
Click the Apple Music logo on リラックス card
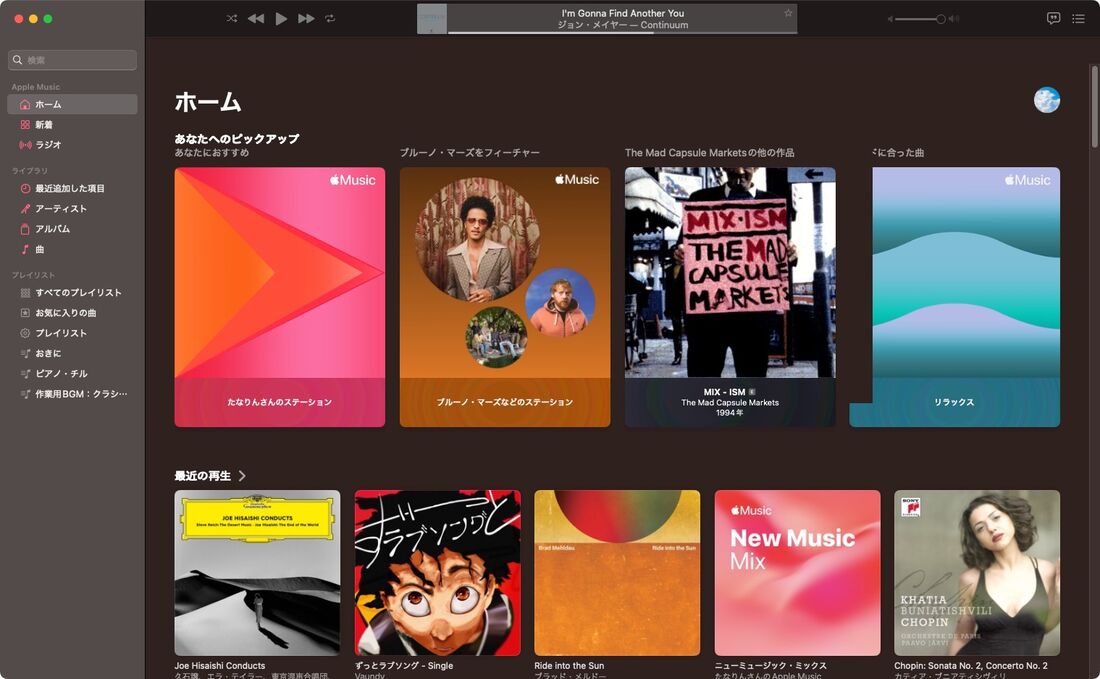(x=1028, y=180)
